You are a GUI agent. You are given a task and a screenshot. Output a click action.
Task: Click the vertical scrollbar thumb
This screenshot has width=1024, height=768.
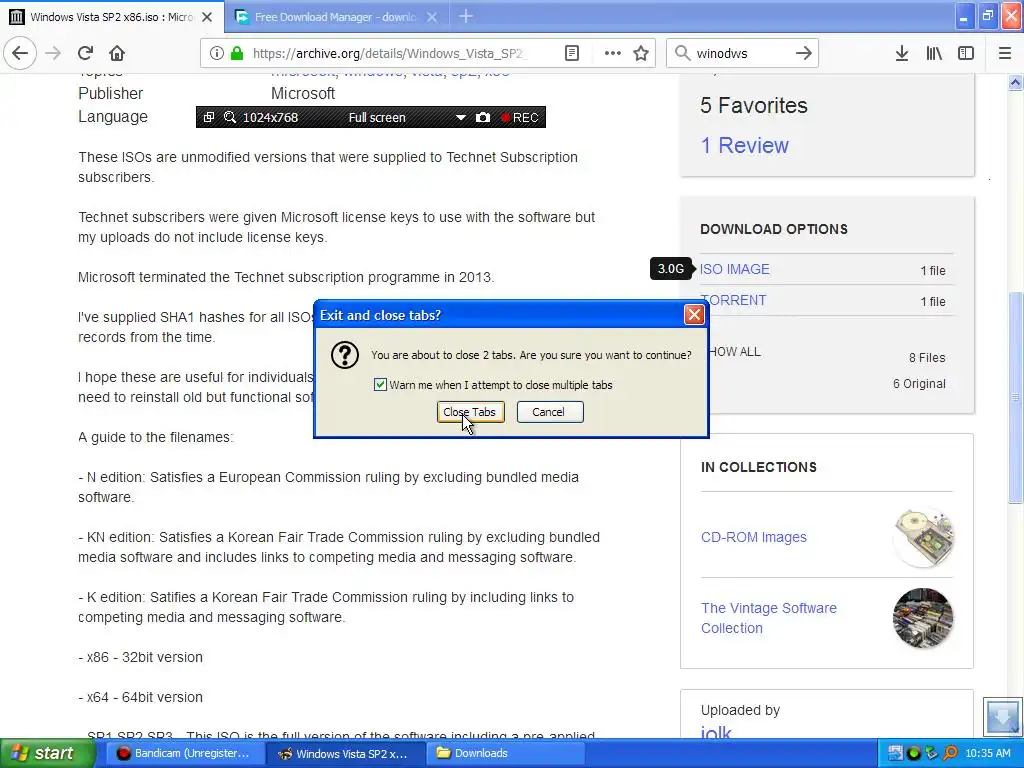pos(1015,396)
